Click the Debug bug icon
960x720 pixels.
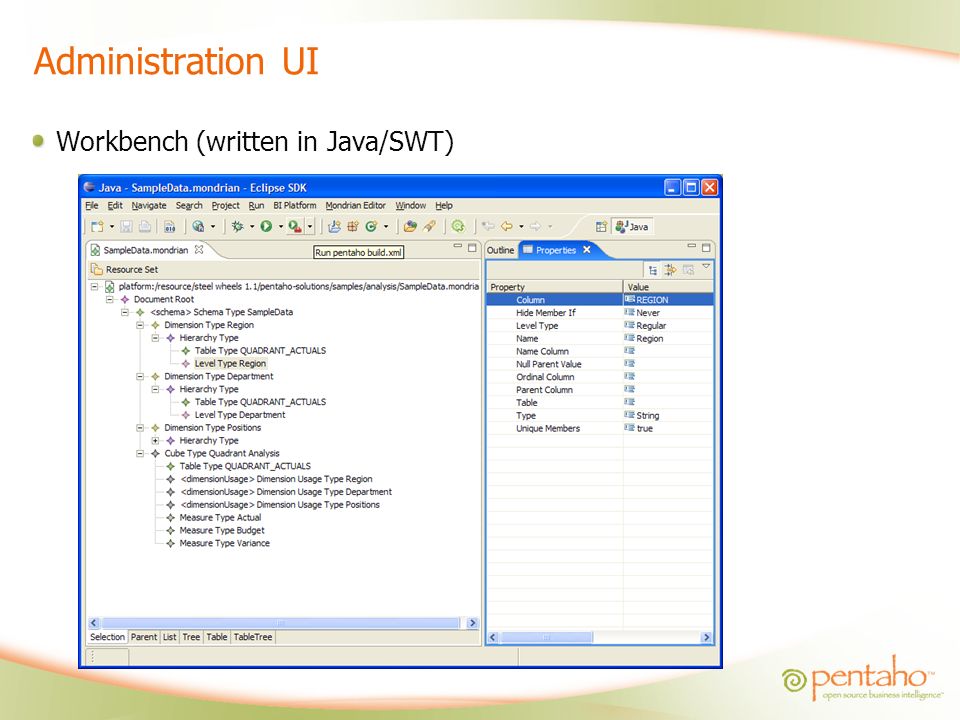(x=238, y=227)
